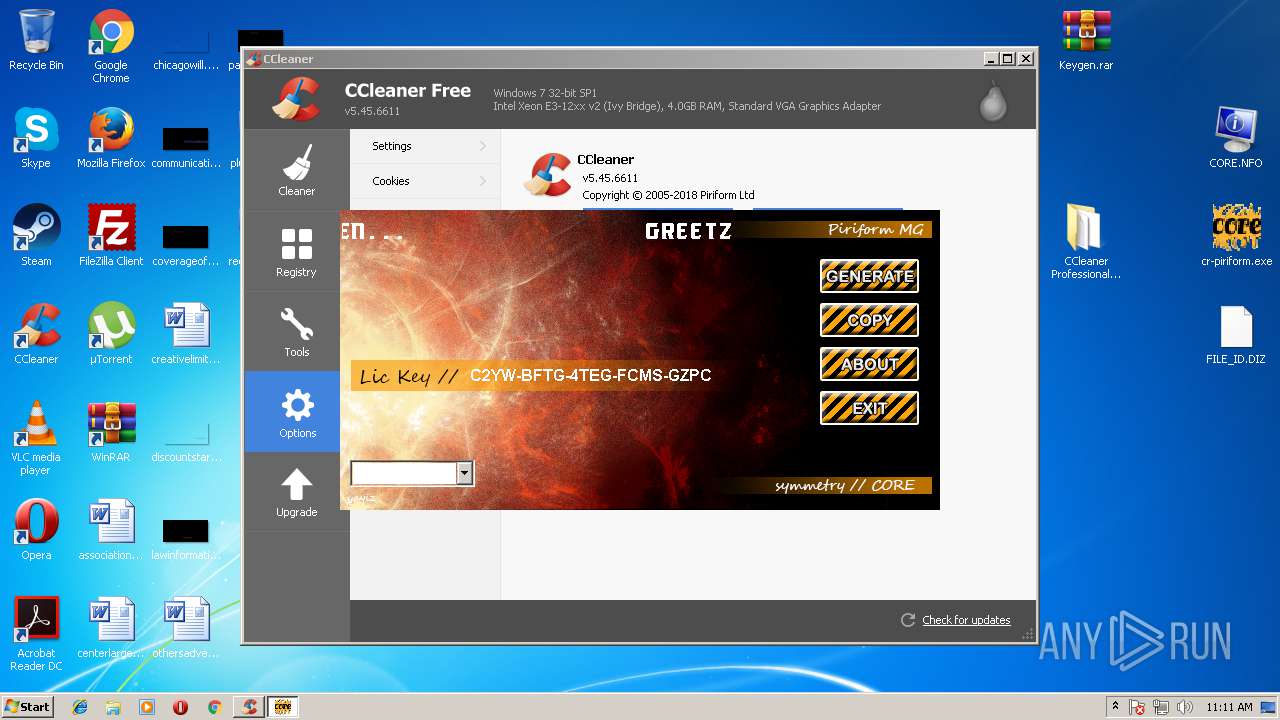Switch to the CORE keygen taskbar button
This screenshot has width=1280, height=720.
pyautogui.click(x=282, y=707)
